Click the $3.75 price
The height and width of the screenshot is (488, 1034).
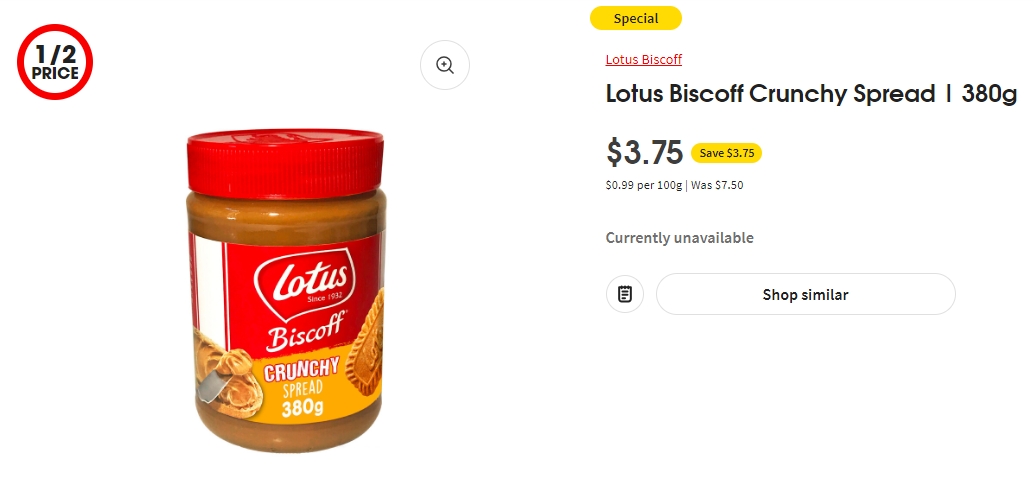pyautogui.click(x=644, y=152)
